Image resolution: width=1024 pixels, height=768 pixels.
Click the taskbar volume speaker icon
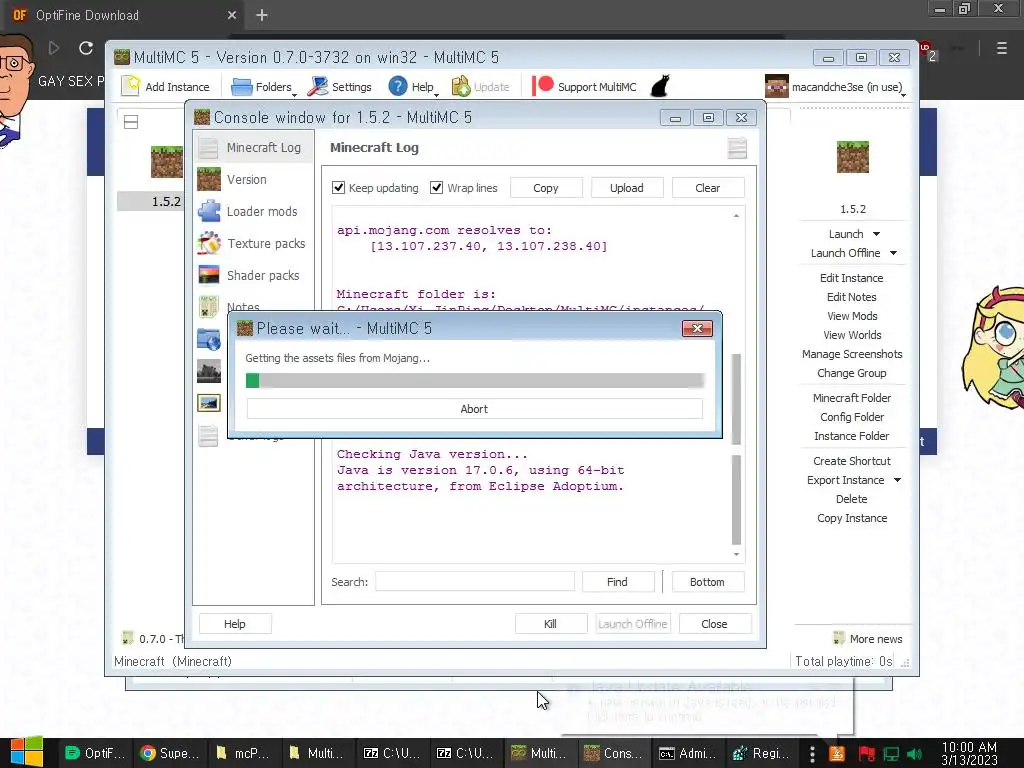(914, 754)
